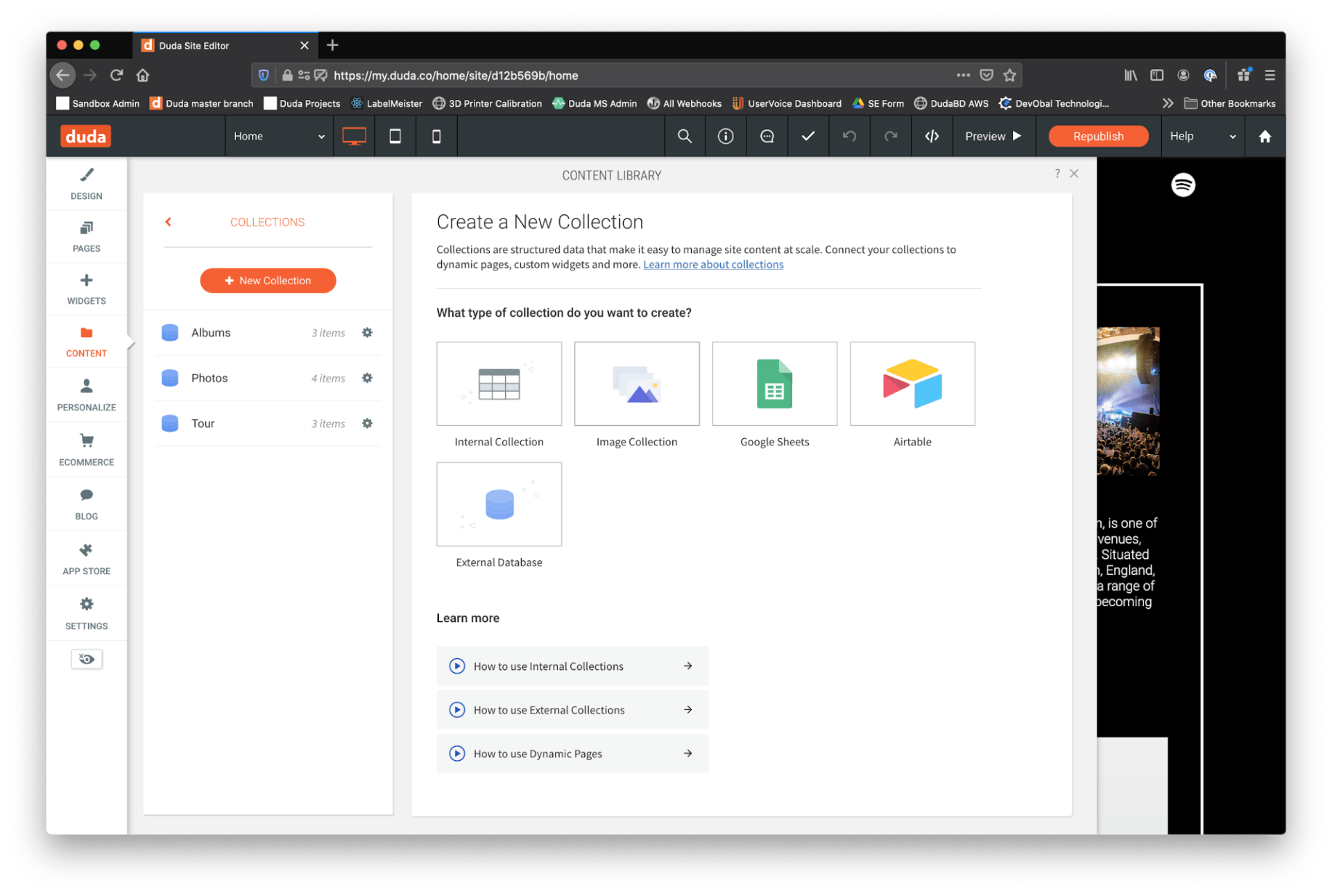Click the Republish button

coord(1098,136)
